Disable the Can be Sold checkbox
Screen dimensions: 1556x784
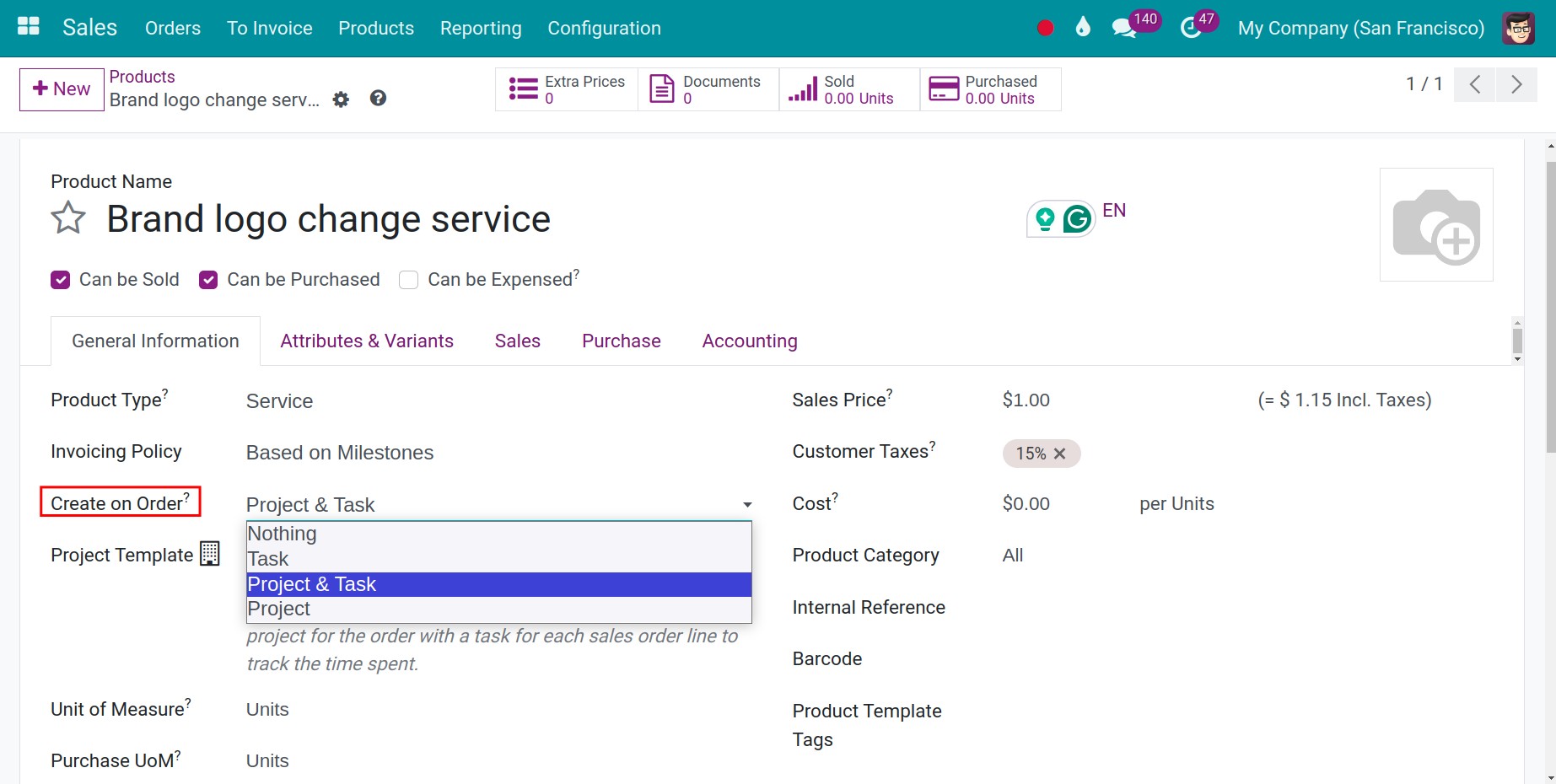click(x=60, y=279)
